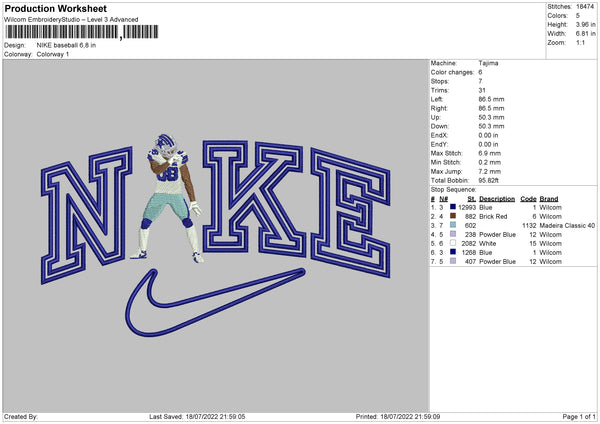The image size is (600, 424).
Task: Click the letter E in the design
Action: click(350, 212)
